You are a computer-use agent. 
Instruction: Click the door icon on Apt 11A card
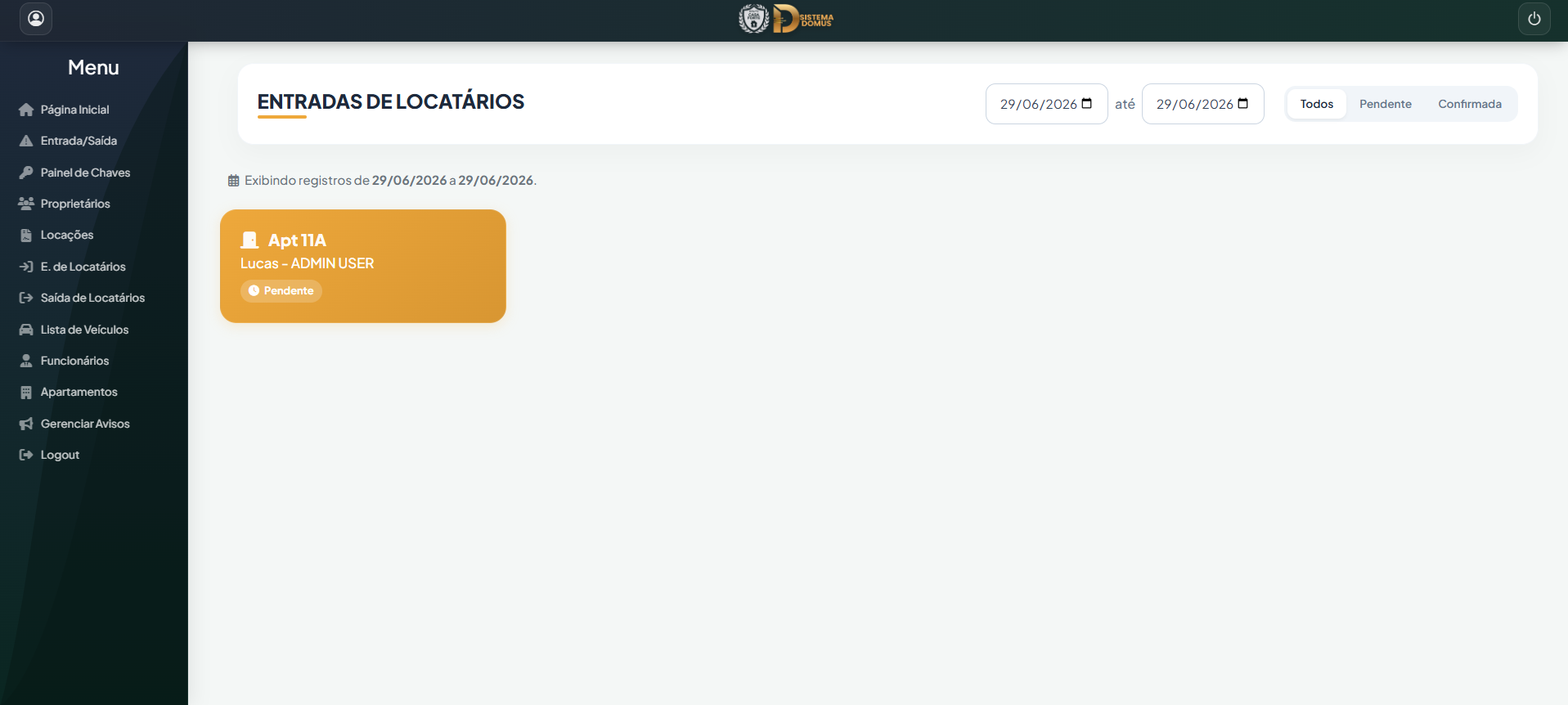coord(249,240)
